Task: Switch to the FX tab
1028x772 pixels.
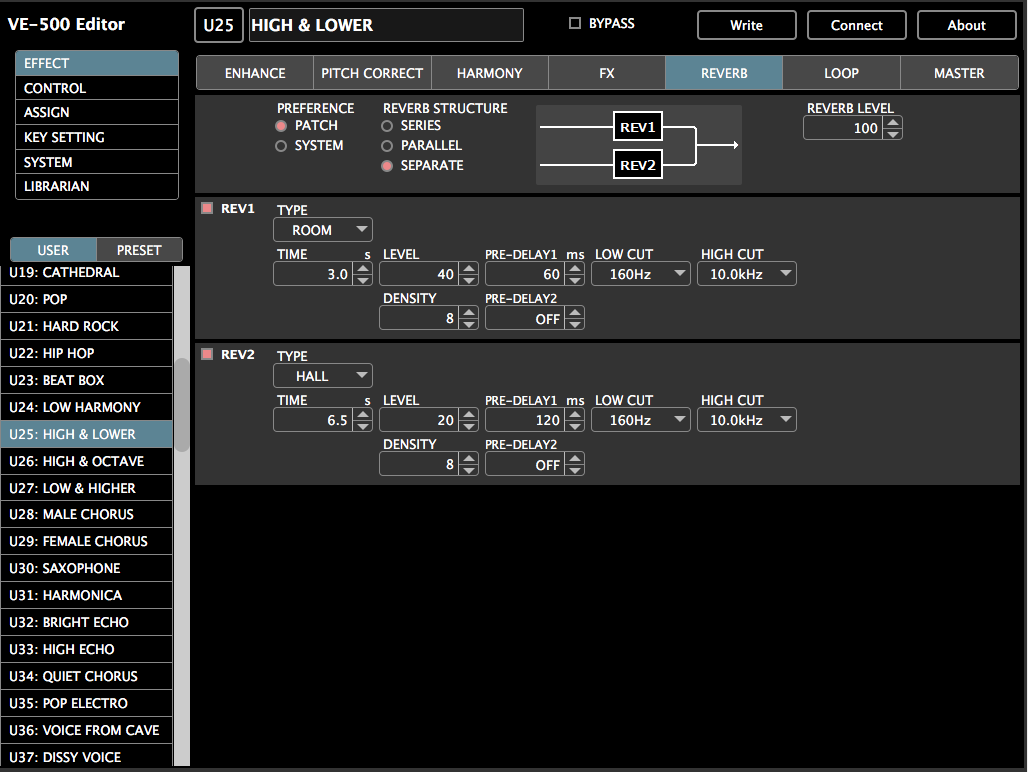Action: [607, 73]
